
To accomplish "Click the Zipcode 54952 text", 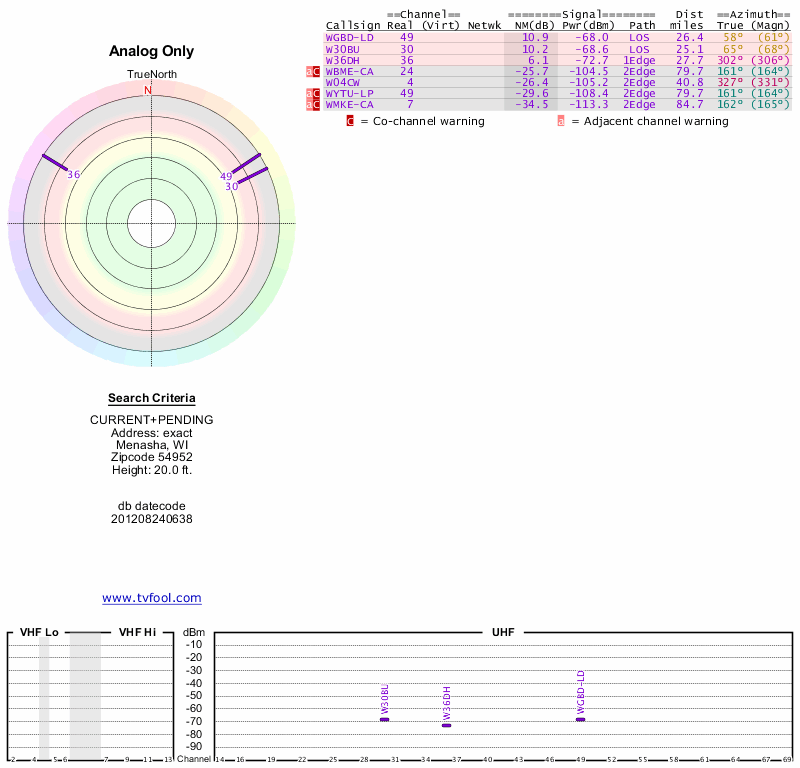I will pyautogui.click(x=152, y=457).
